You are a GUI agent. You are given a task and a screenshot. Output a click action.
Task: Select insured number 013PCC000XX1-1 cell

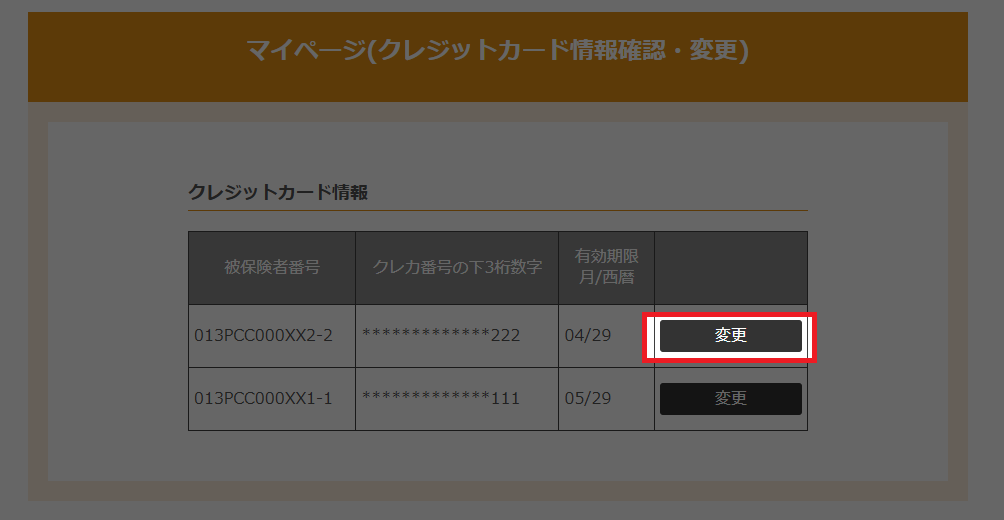pos(264,399)
